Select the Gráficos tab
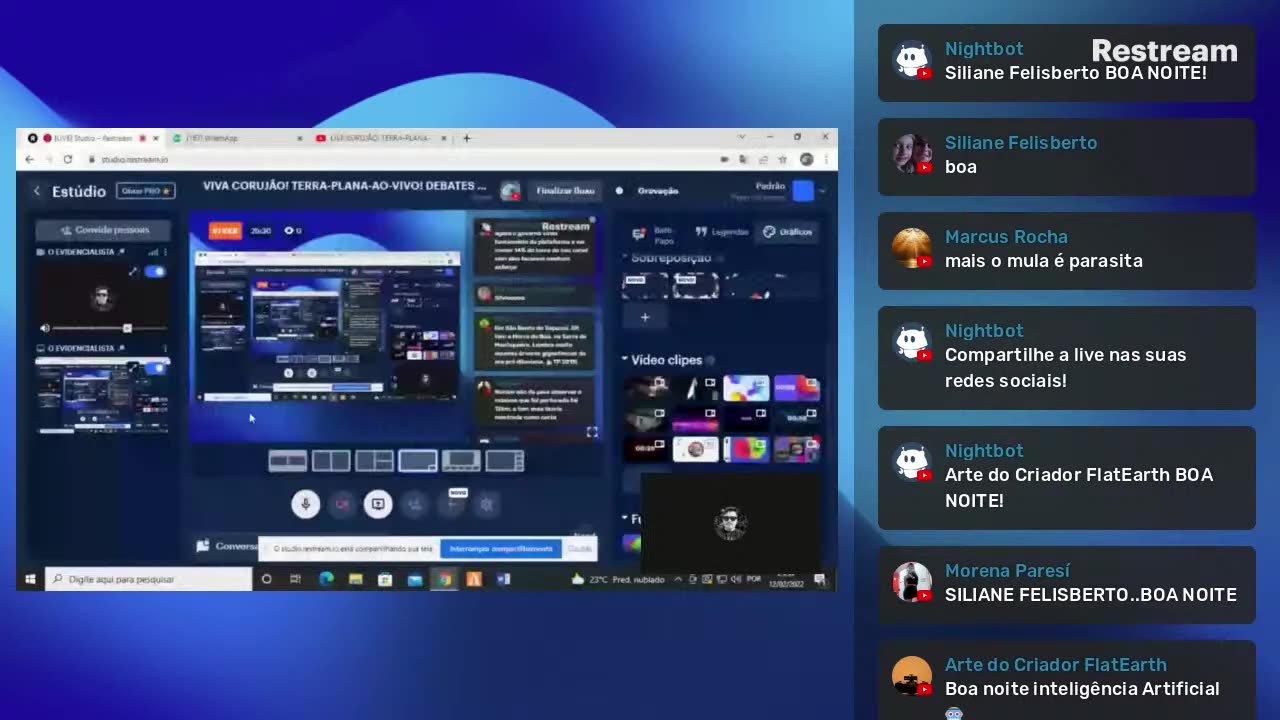Screen dimensions: 1280x720 pos(788,232)
